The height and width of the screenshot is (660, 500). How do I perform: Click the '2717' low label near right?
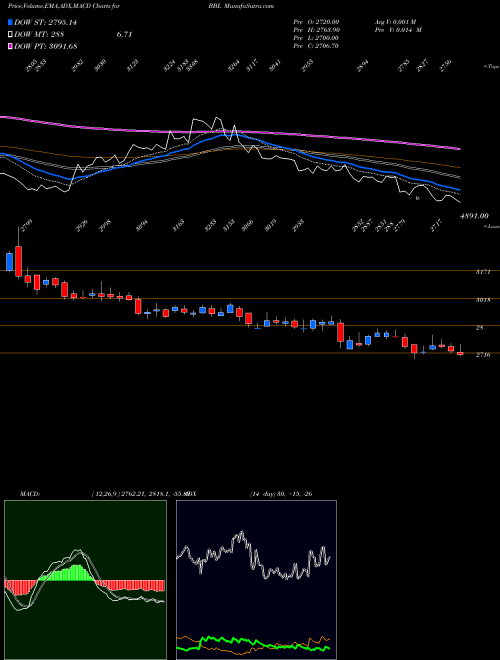(x=437, y=225)
